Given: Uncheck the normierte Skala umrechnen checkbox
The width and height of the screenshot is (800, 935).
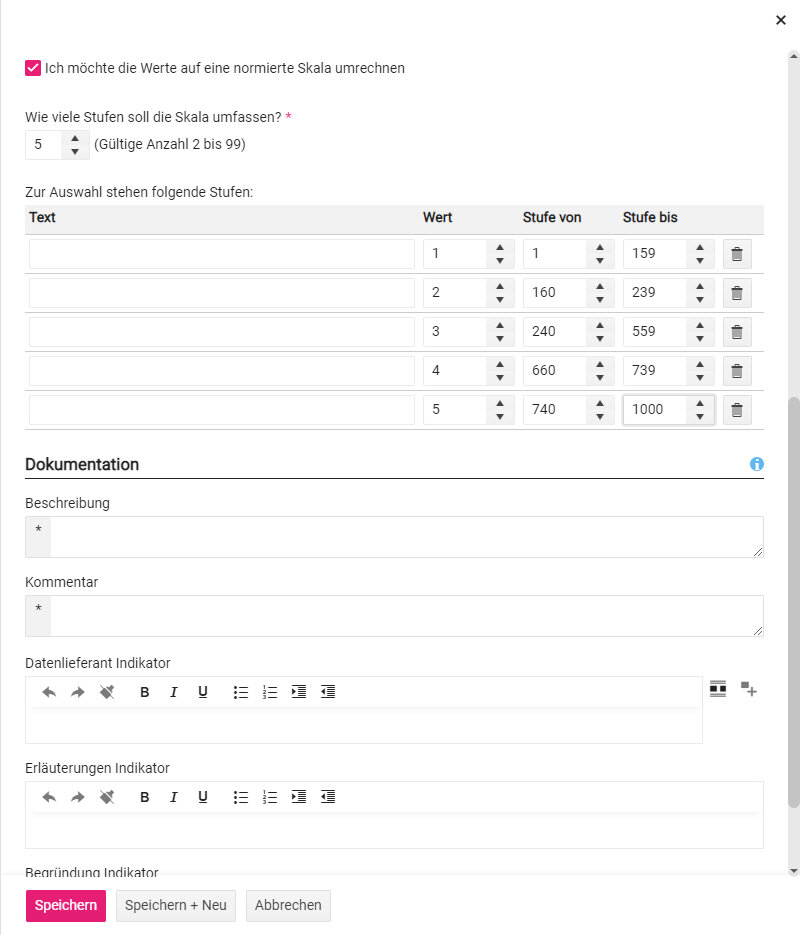Looking at the screenshot, I should pos(33,69).
